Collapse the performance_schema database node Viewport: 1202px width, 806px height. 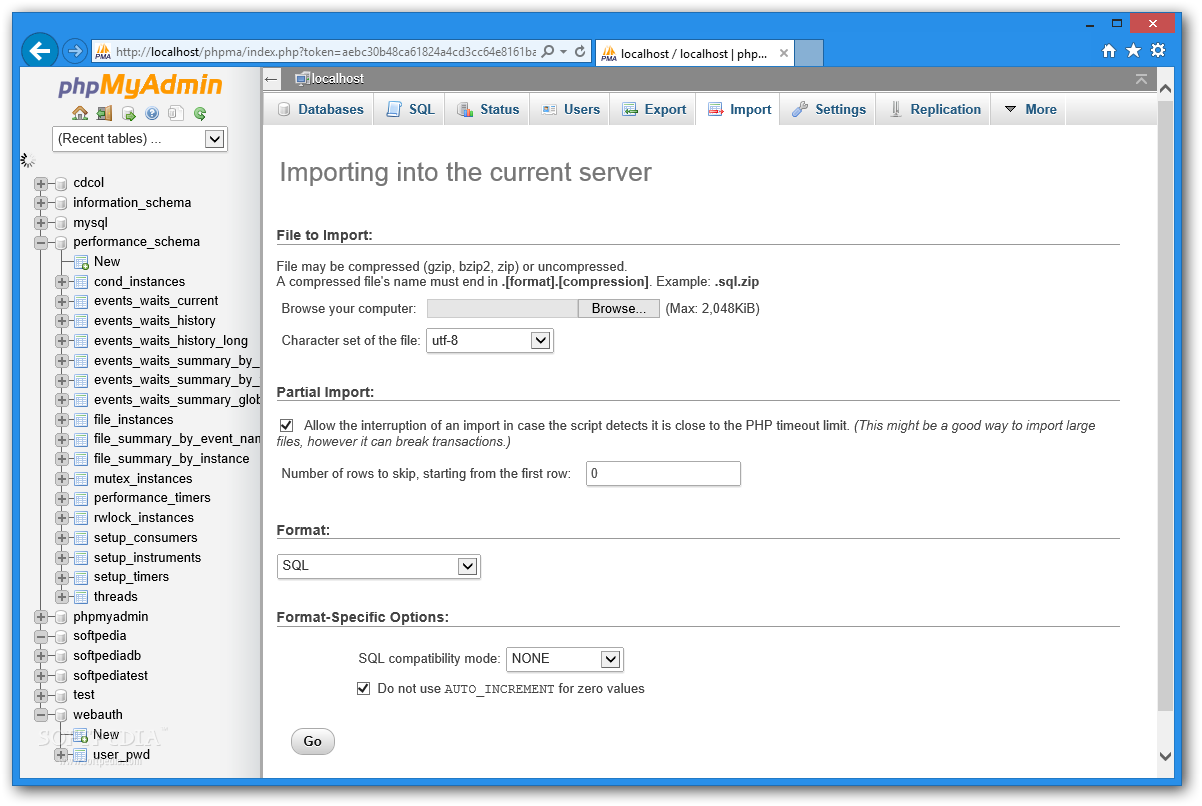(x=41, y=242)
